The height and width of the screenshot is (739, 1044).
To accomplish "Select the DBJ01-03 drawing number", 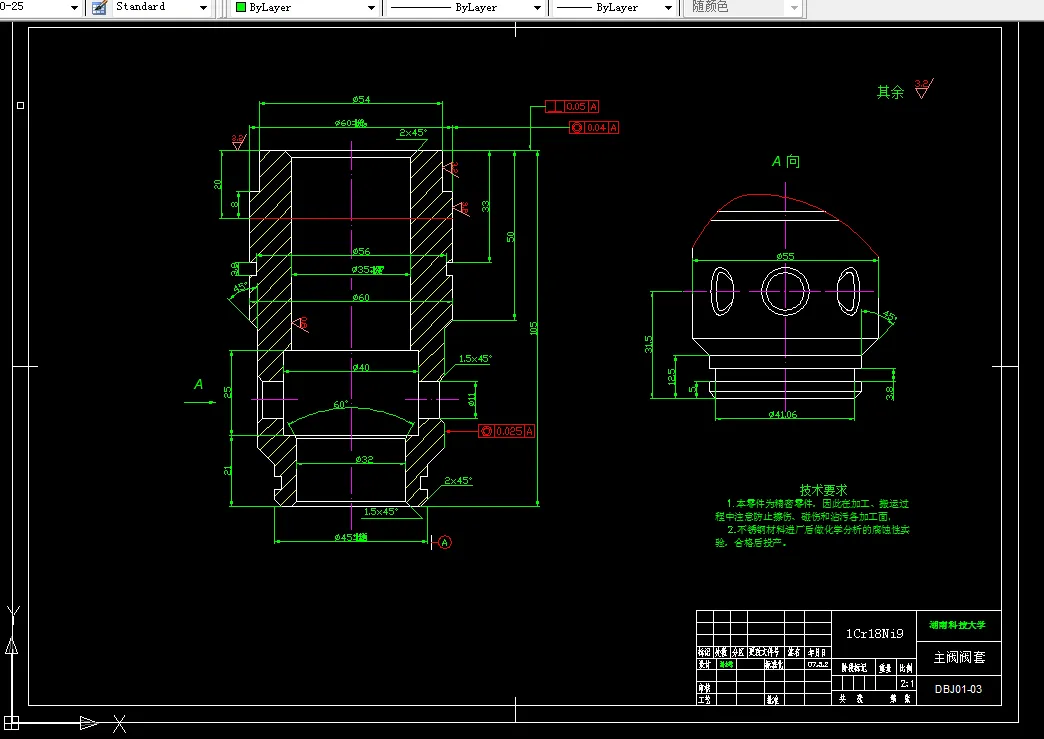I will pos(959,689).
